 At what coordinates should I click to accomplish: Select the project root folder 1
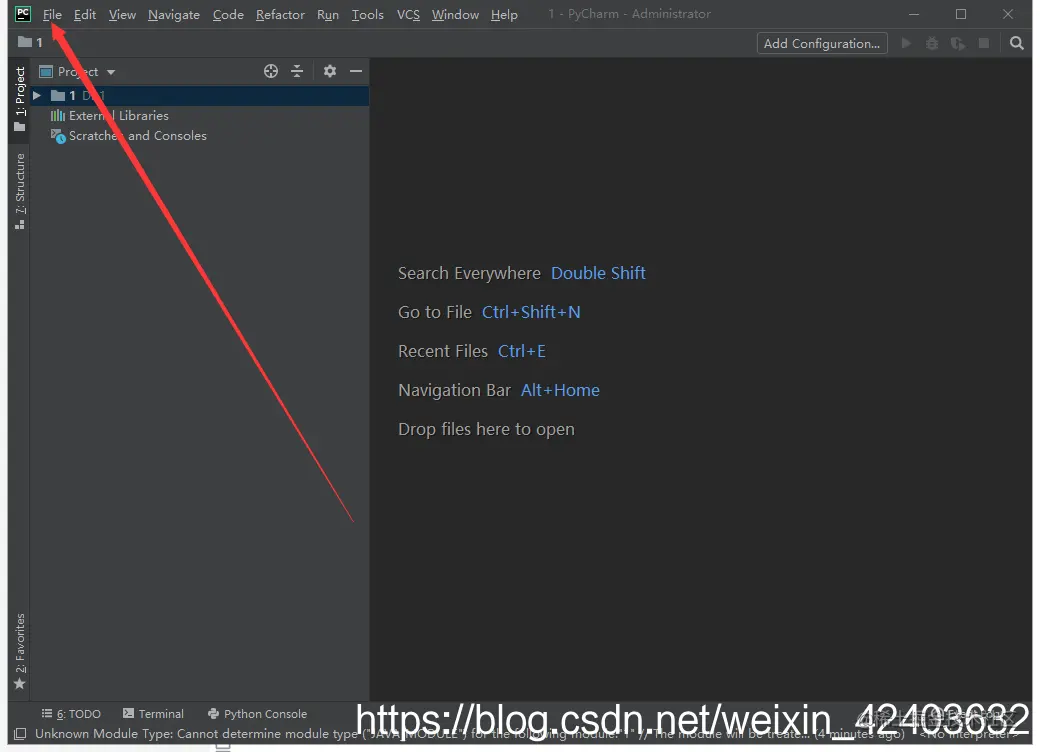point(200,95)
